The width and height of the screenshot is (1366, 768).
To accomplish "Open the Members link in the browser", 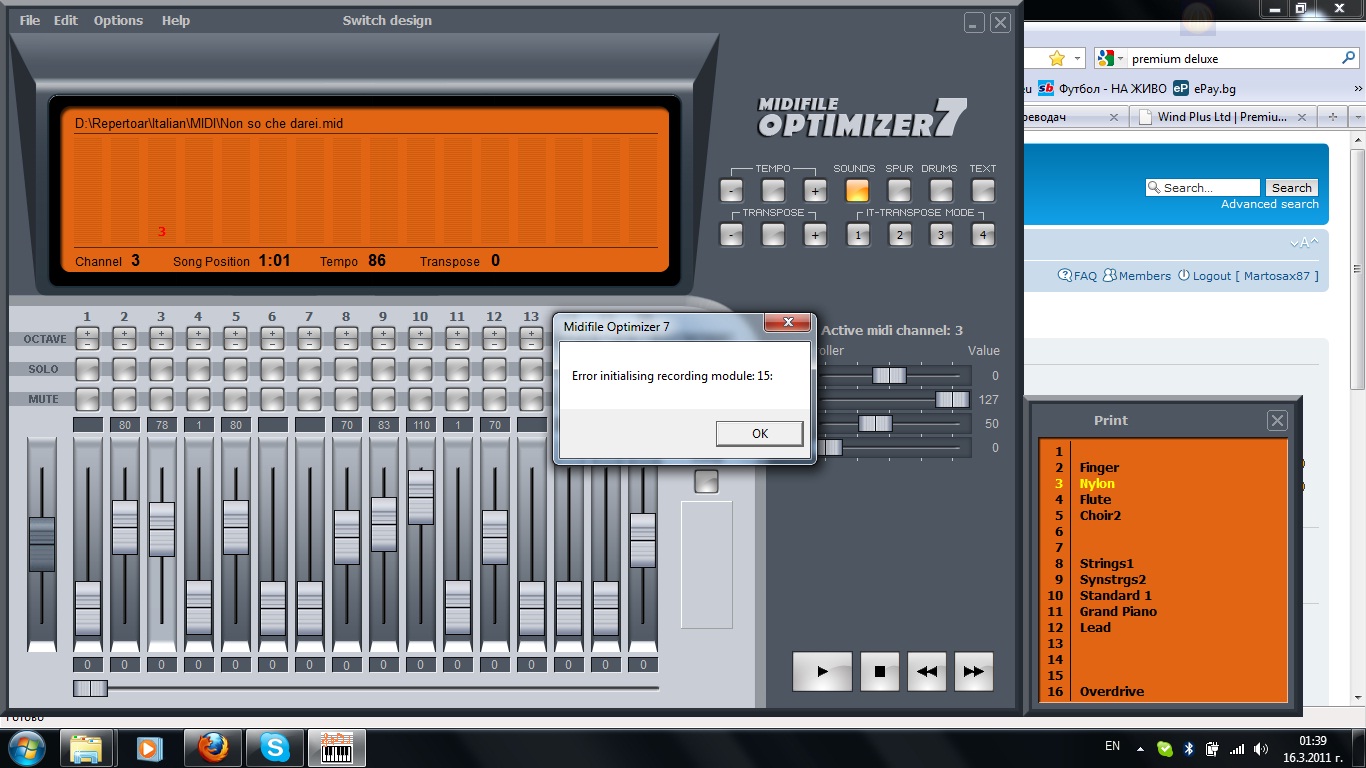I will click(x=1137, y=276).
